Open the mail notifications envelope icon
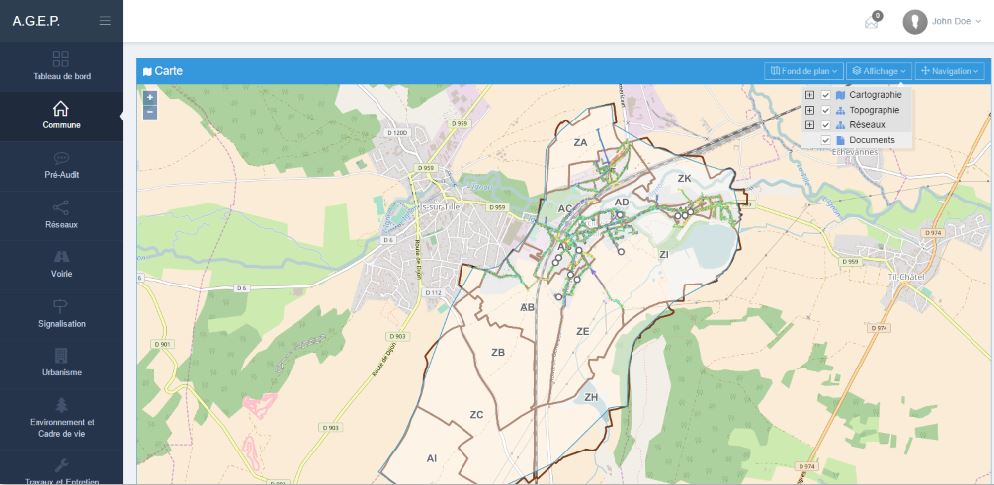Screen dimensions: 994x485 point(872,23)
